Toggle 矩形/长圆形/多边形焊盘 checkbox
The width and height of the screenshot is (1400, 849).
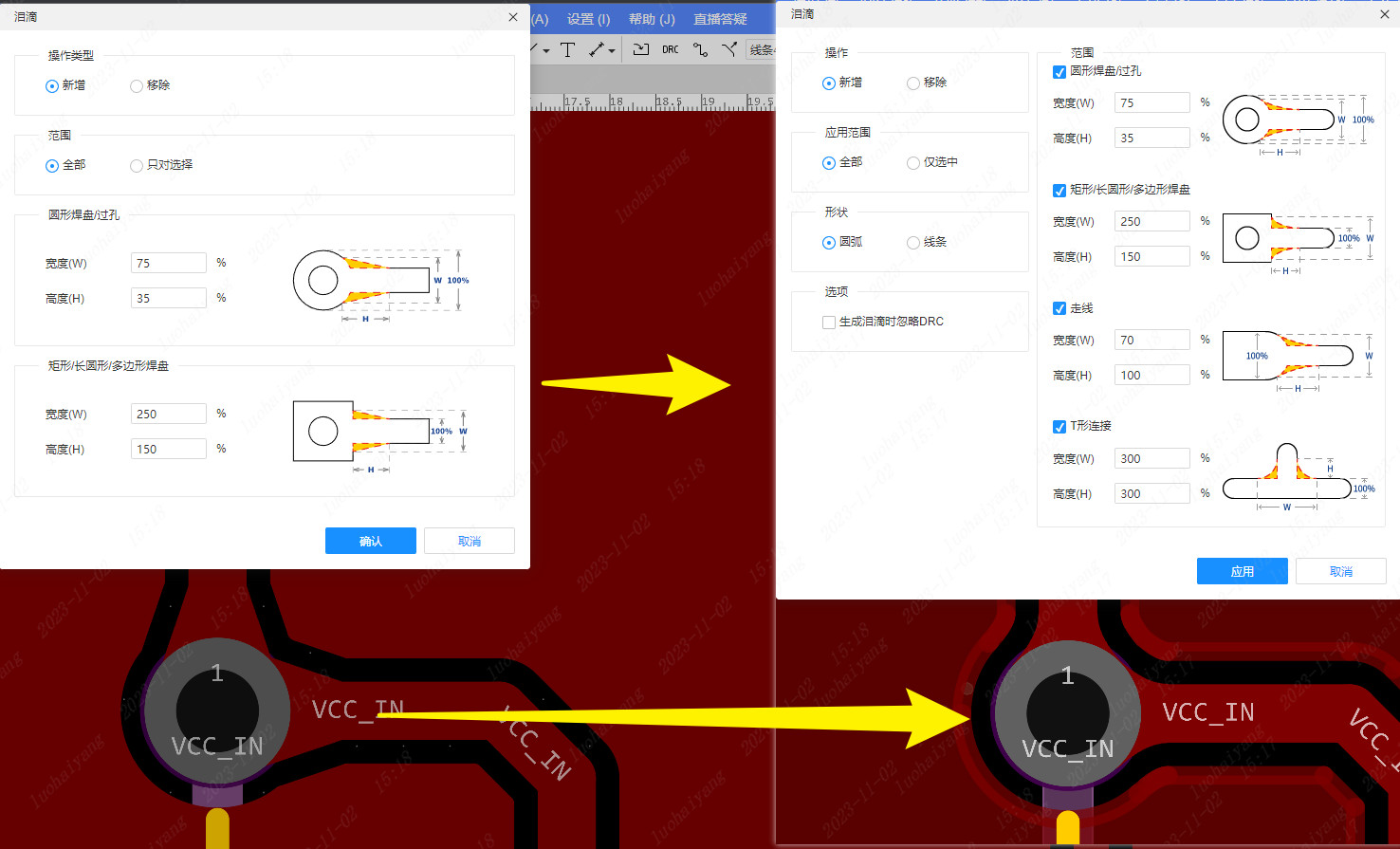tap(1059, 191)
